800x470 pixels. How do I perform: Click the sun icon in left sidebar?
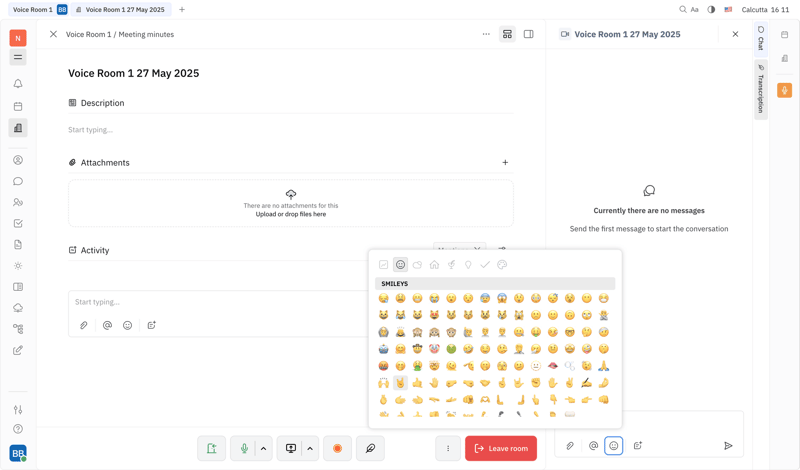(x=18, y=266)
